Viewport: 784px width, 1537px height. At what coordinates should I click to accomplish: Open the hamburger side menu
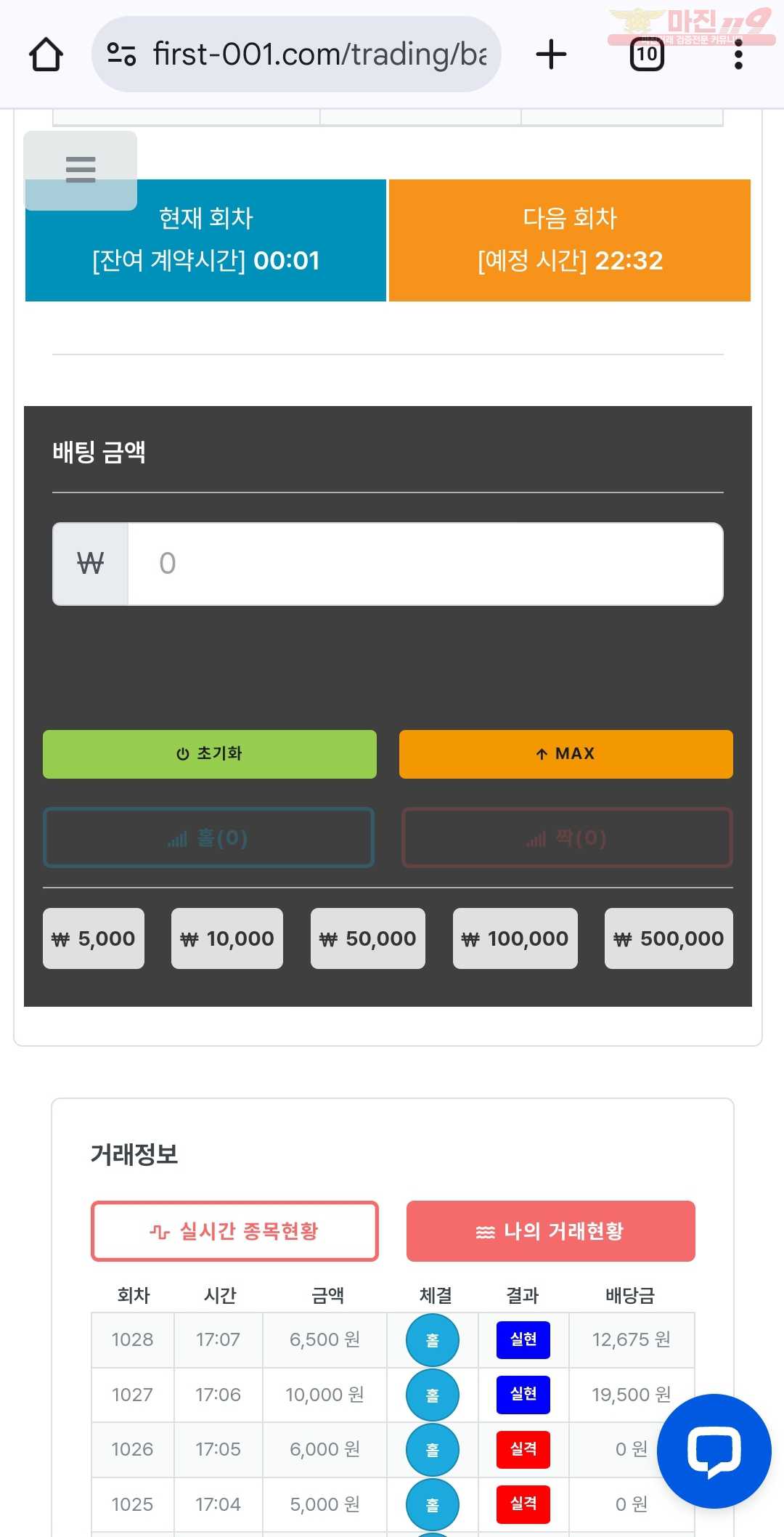coord(81,170)
